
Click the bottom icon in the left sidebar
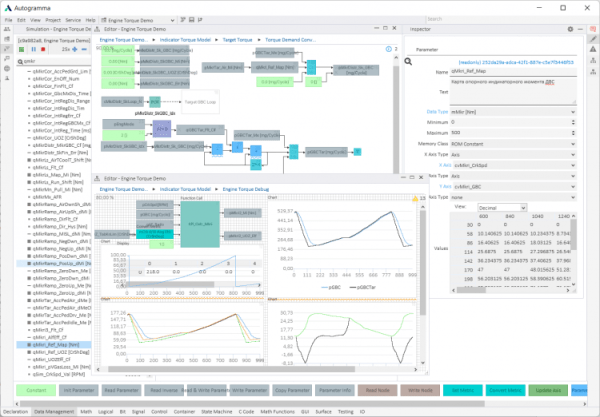7,78
